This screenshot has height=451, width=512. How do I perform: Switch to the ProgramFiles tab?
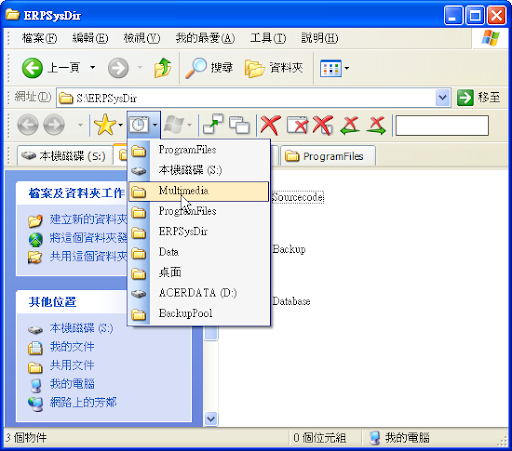[328, 156]
